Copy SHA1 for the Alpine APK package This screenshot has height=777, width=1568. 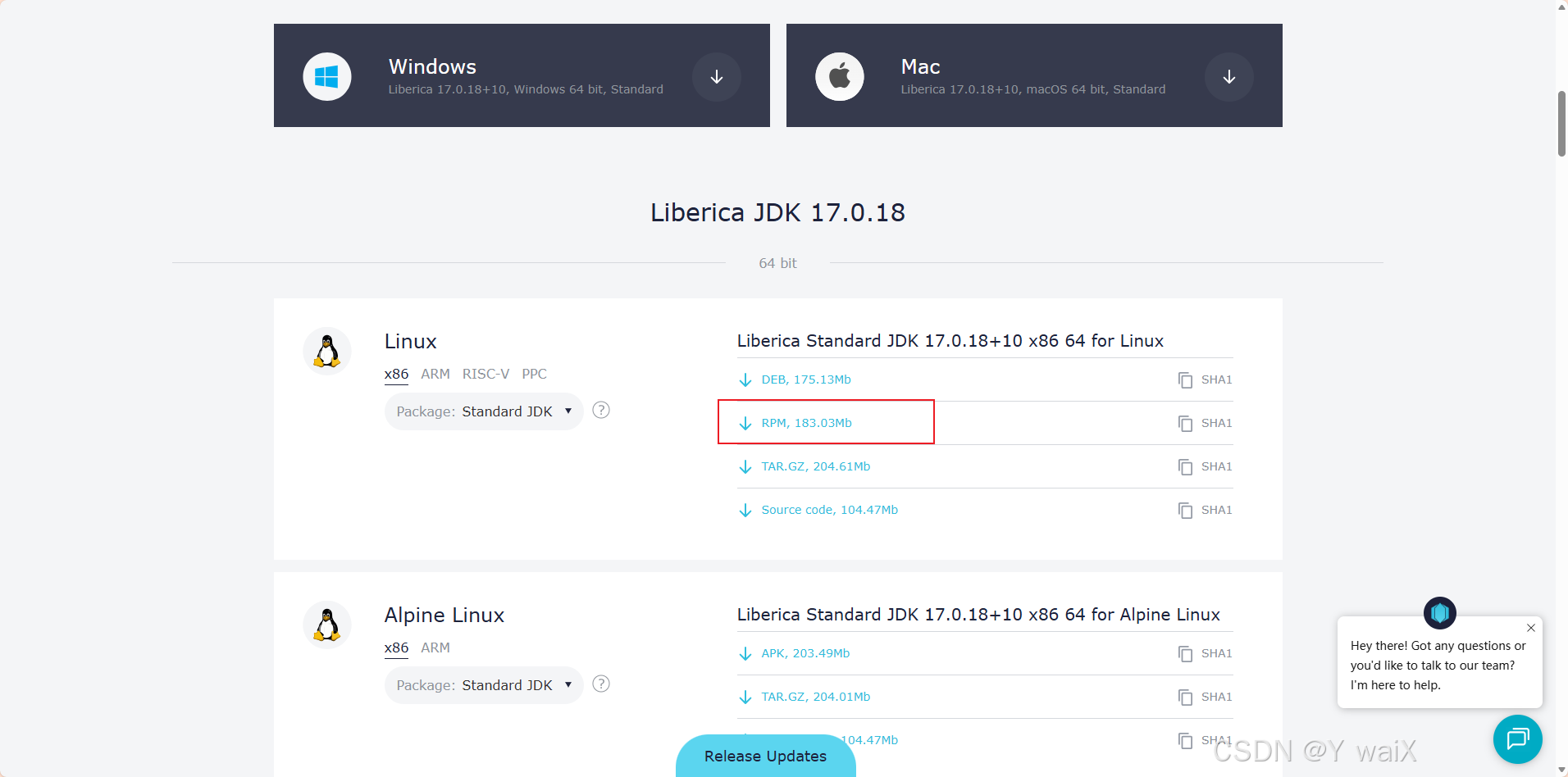pyautogui.click(x=1205, y=653)
